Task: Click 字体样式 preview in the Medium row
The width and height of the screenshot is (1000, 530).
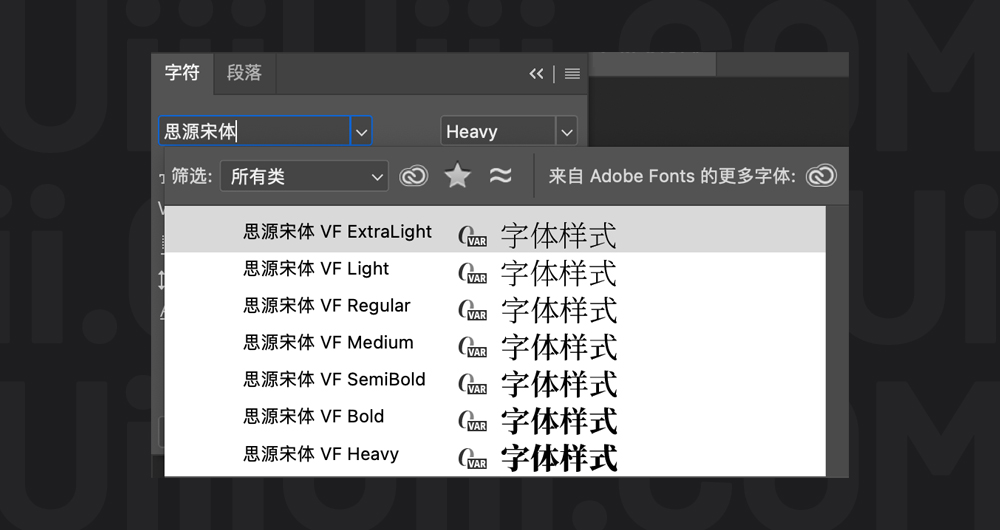Action: pyautogui.click(x=559, y=347)
